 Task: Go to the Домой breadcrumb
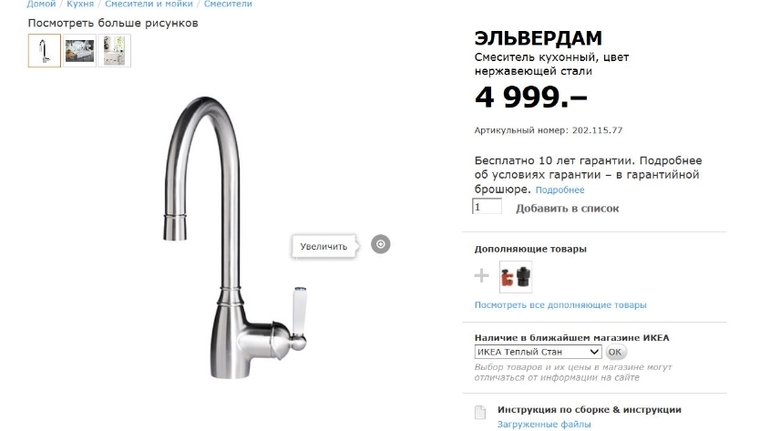click(41, 4)
